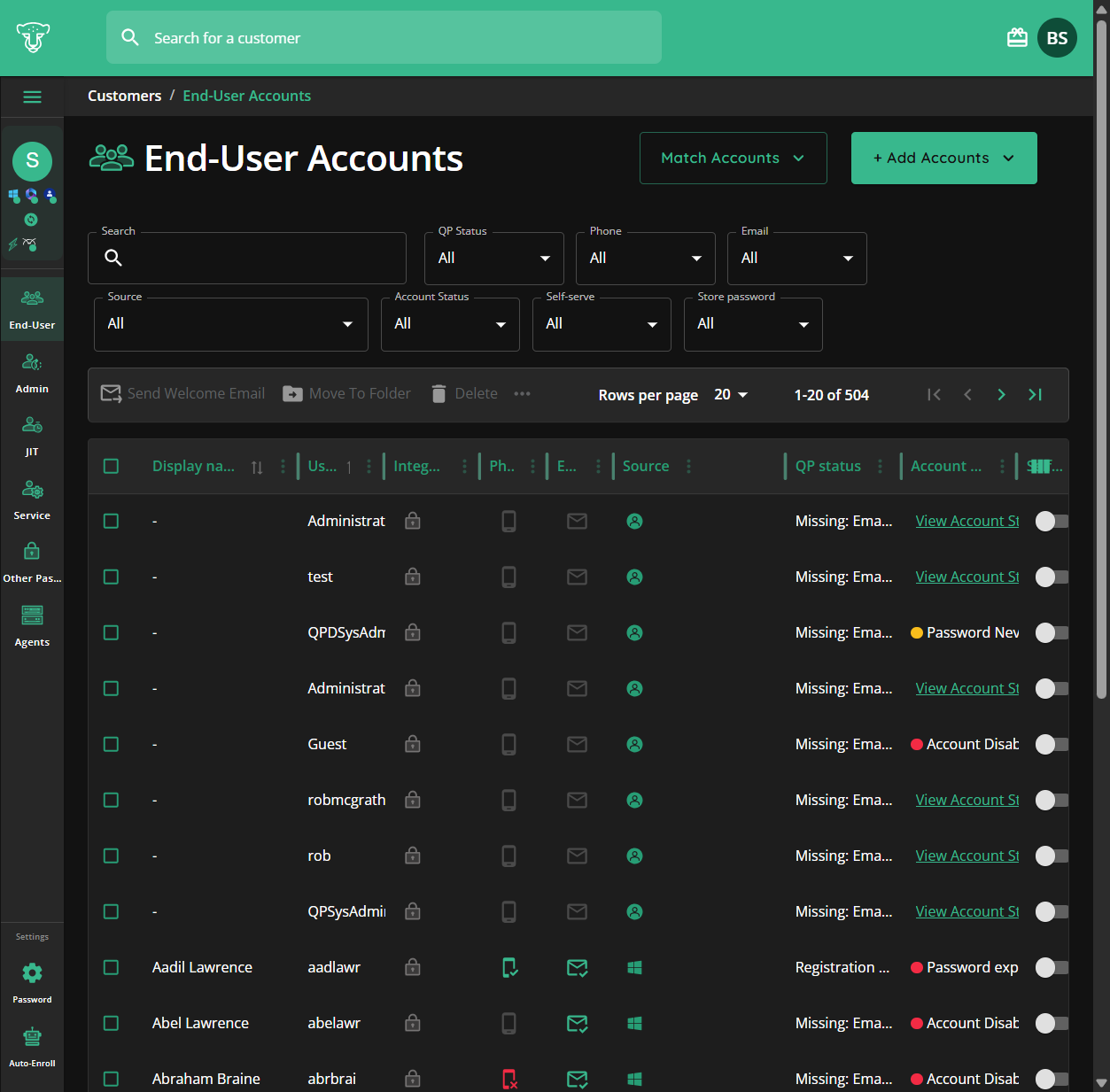This screenshot has width=1110, height=1092.
Task: Tick the select-all header checkbox
Action: 111,466
